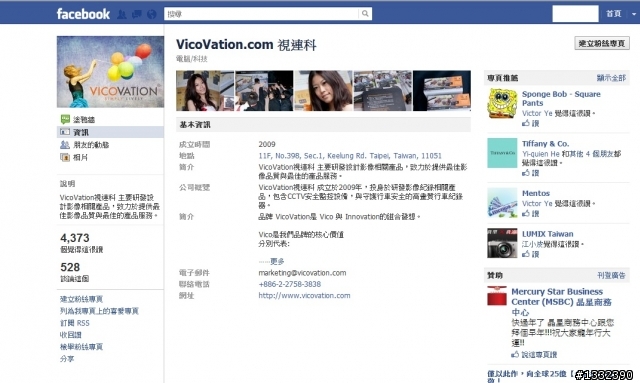Open first photo of woman in red
This screenshot has width=640, height=383.
coord(205,91)
